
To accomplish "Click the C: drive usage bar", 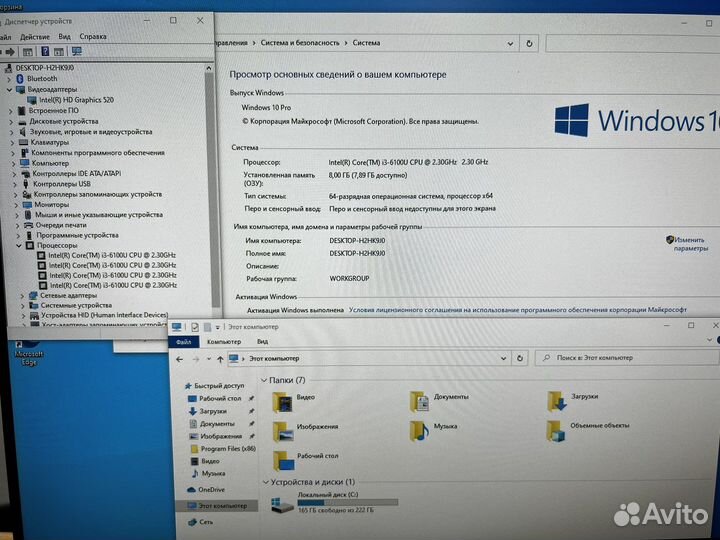I will click(348, 503).
